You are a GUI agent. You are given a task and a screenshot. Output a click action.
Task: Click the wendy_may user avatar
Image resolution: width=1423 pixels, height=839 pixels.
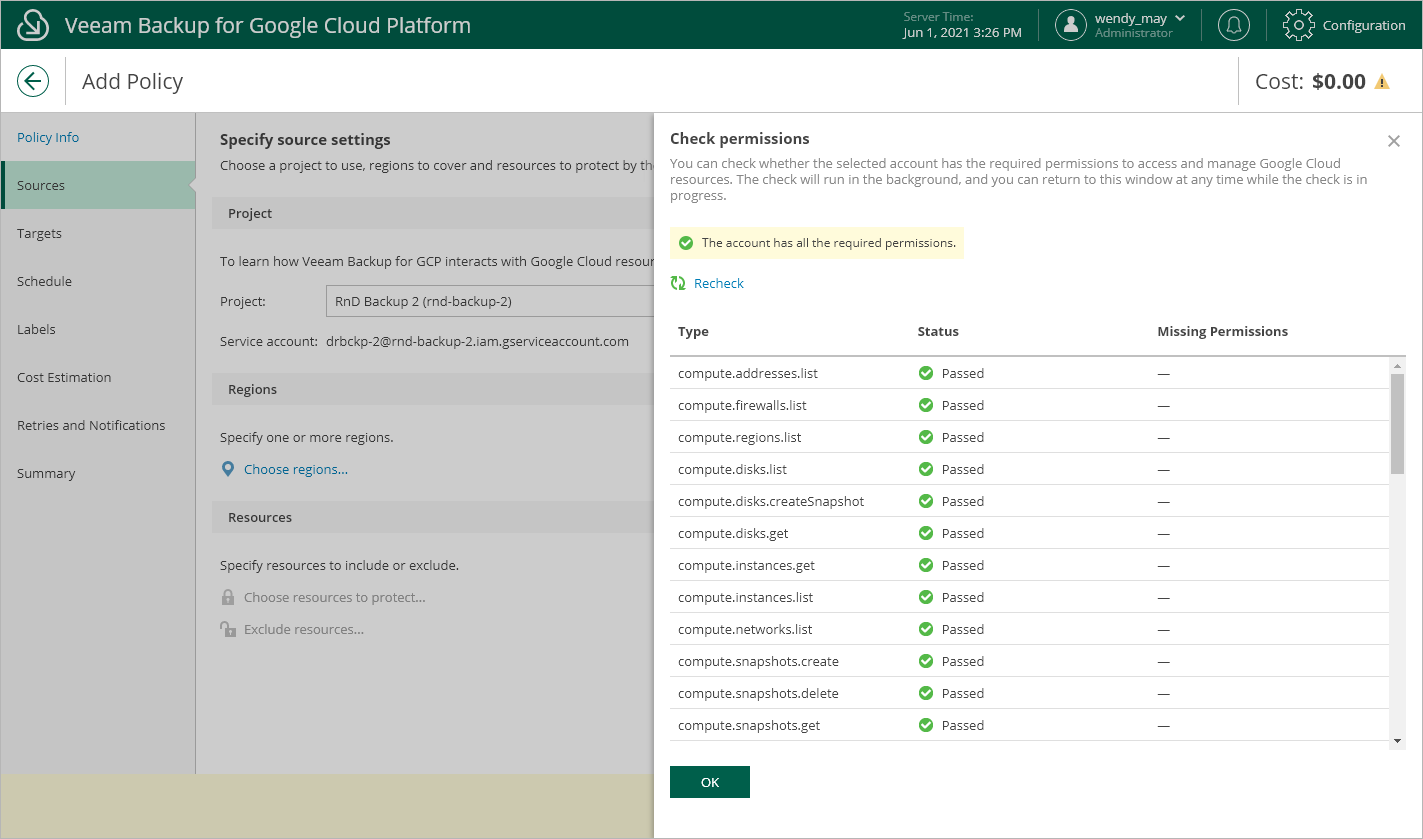(1071, 25)
